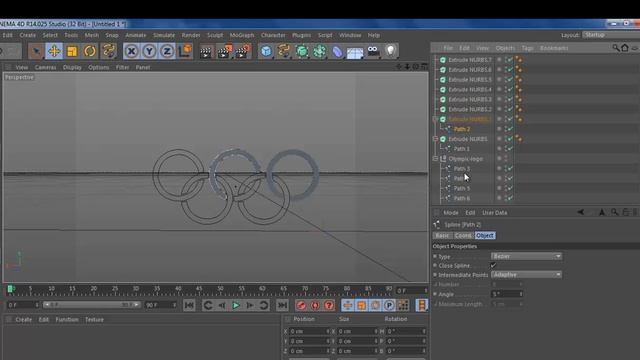Open Object Manager Tags menu
This screenshot has height=360, width=640.
pyautogui.click(x=527, y=48)
